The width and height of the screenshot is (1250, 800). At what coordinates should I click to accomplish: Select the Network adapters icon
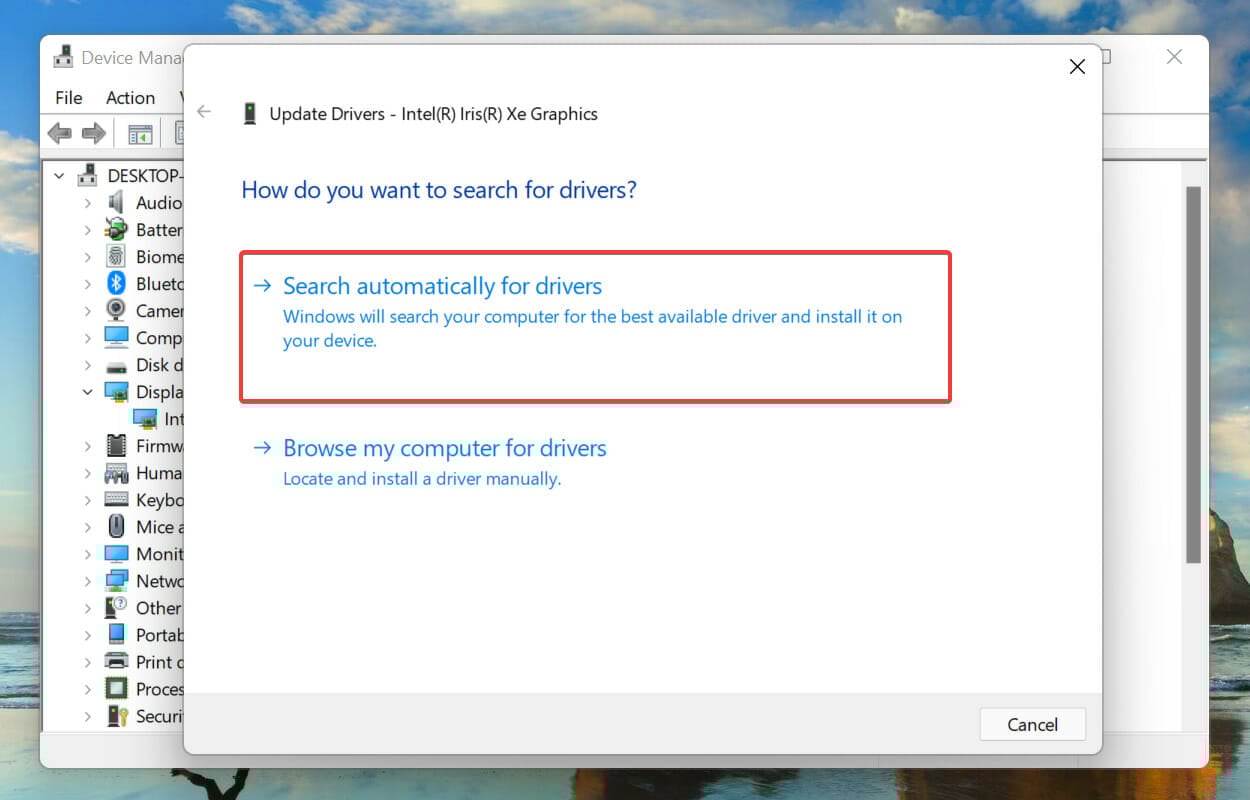point(117,581)
